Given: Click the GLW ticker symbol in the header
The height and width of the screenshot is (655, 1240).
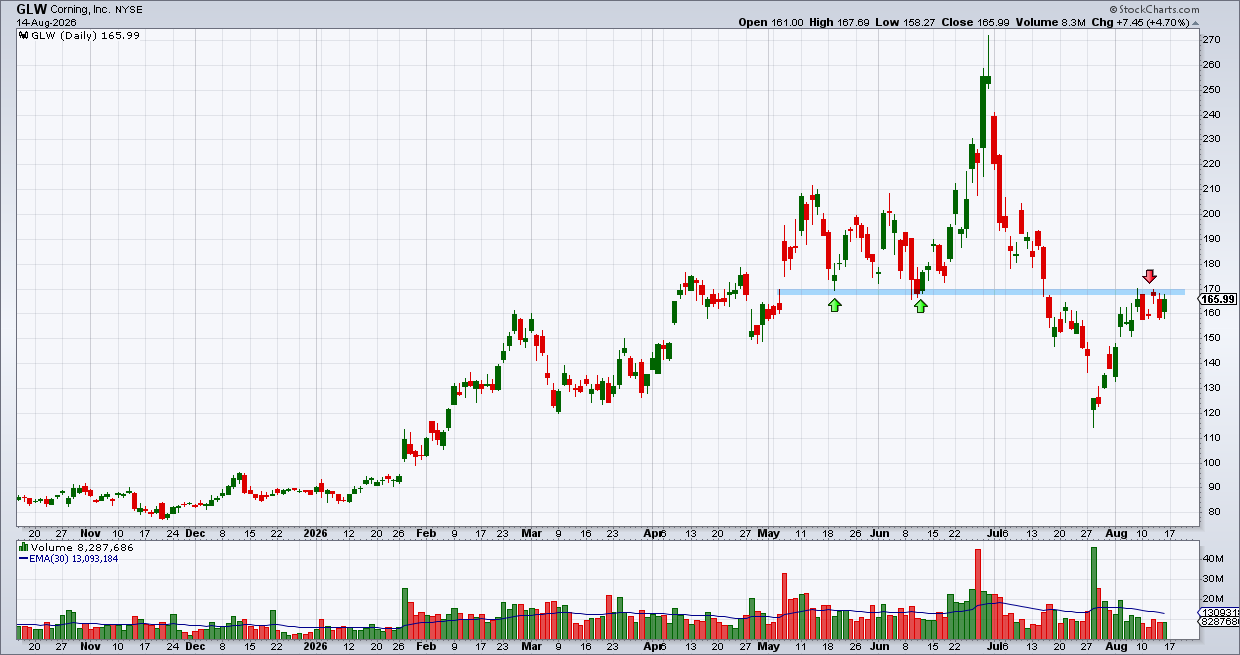Looking at the screenshot, I should 32,8.
